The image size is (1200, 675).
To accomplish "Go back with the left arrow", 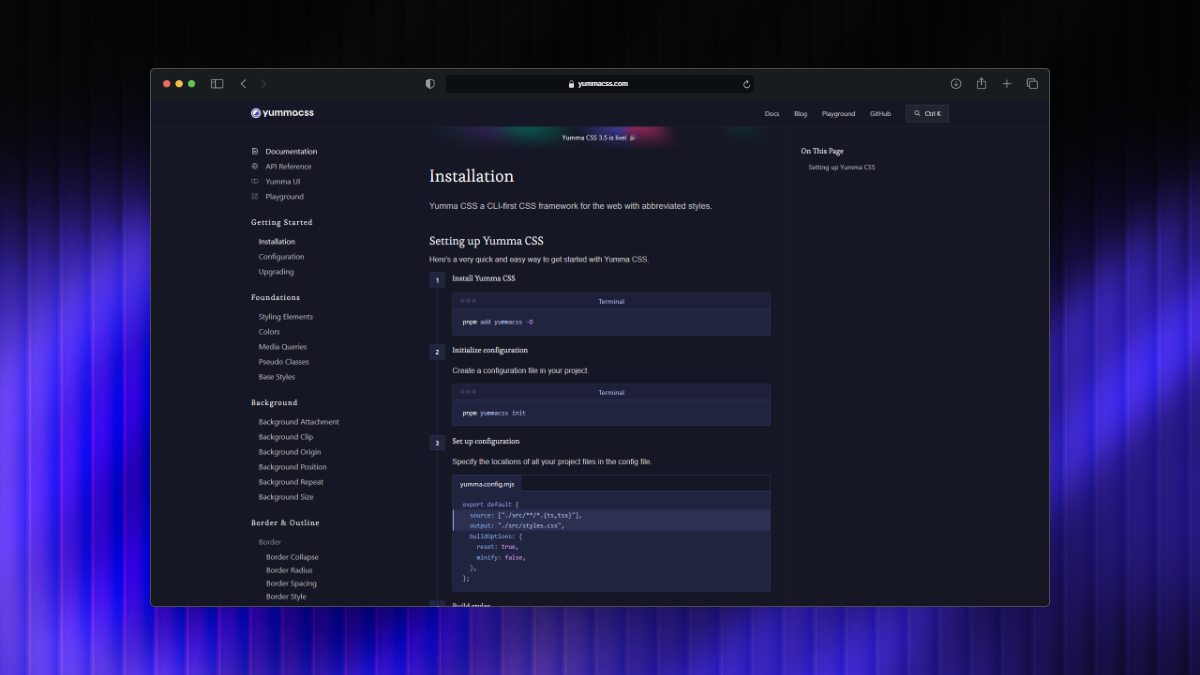I will click(243, 84).
